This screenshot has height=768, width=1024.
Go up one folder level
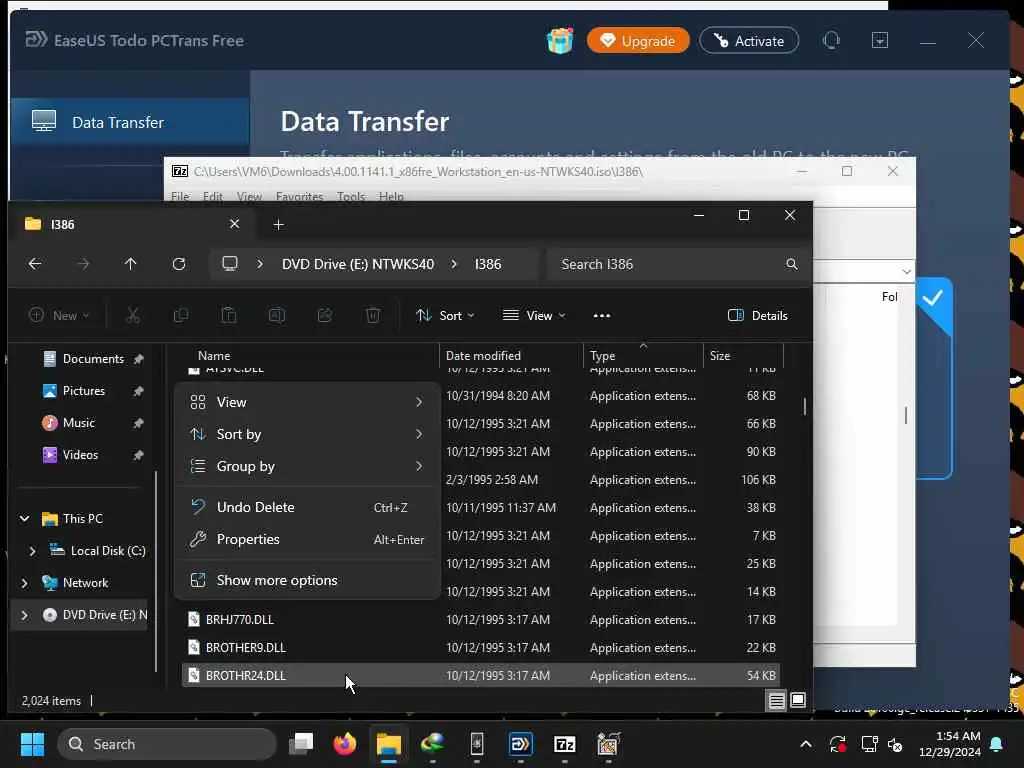(131, 264)
